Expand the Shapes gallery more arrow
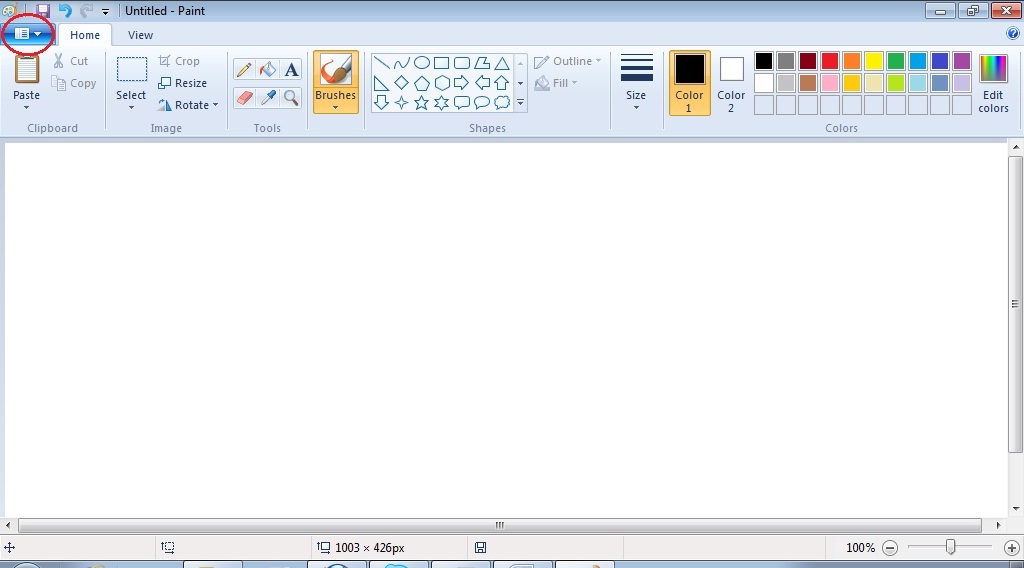The height and width of the screenshot is (568, 1024). [x=520, y=103]
